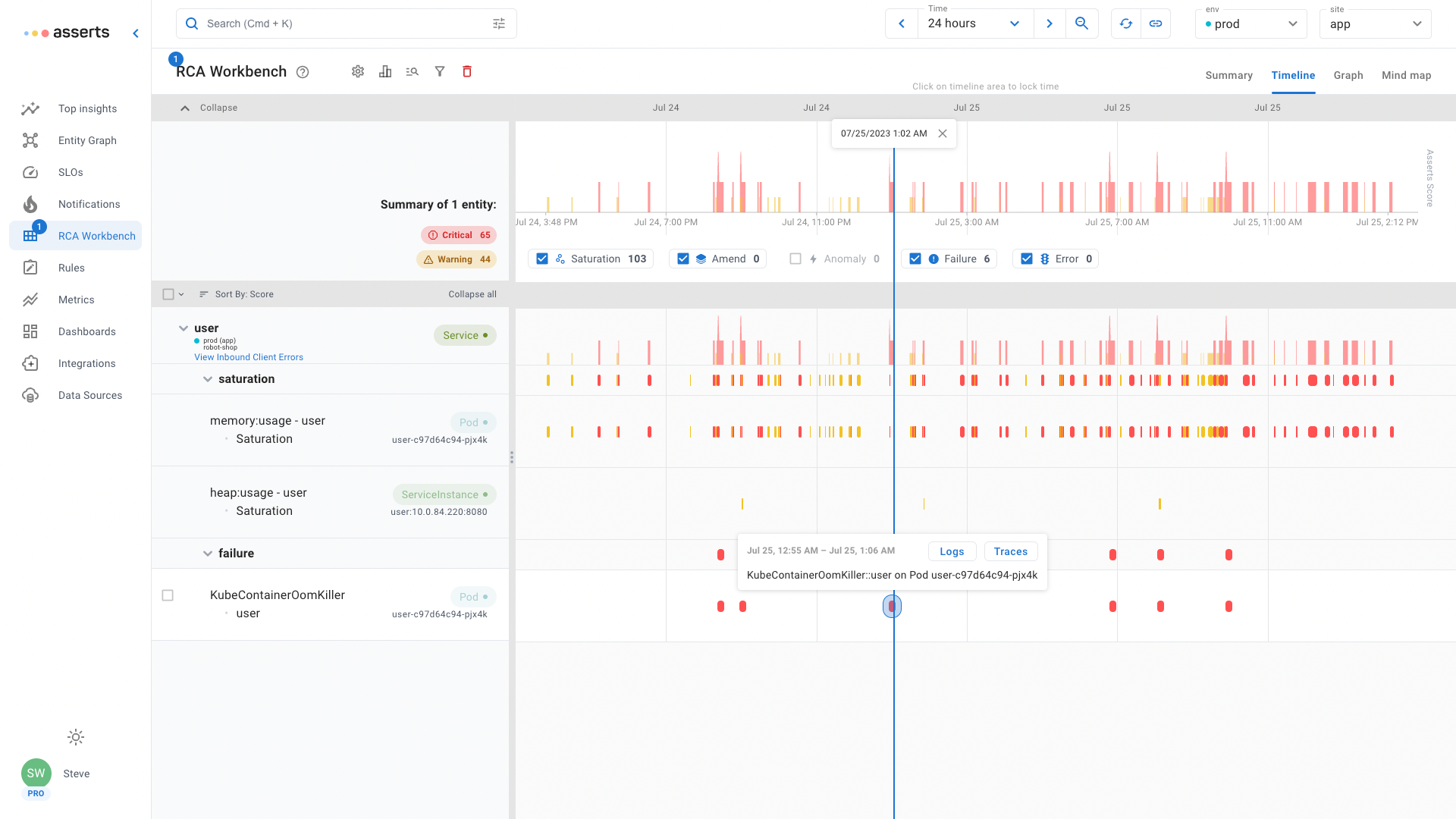Open View Inbound Client Errors link
Screen dimensions: 1456x819
(x=249, y=357)
